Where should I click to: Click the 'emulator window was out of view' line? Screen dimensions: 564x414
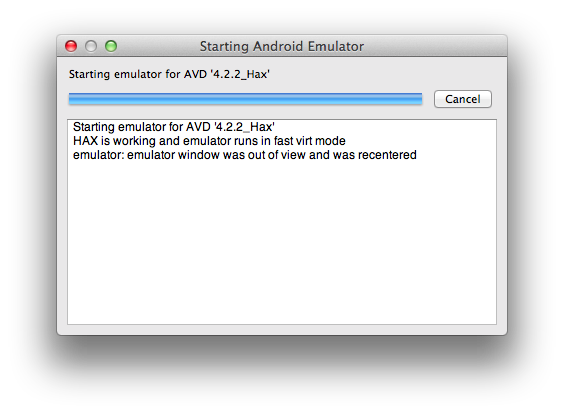245,155
